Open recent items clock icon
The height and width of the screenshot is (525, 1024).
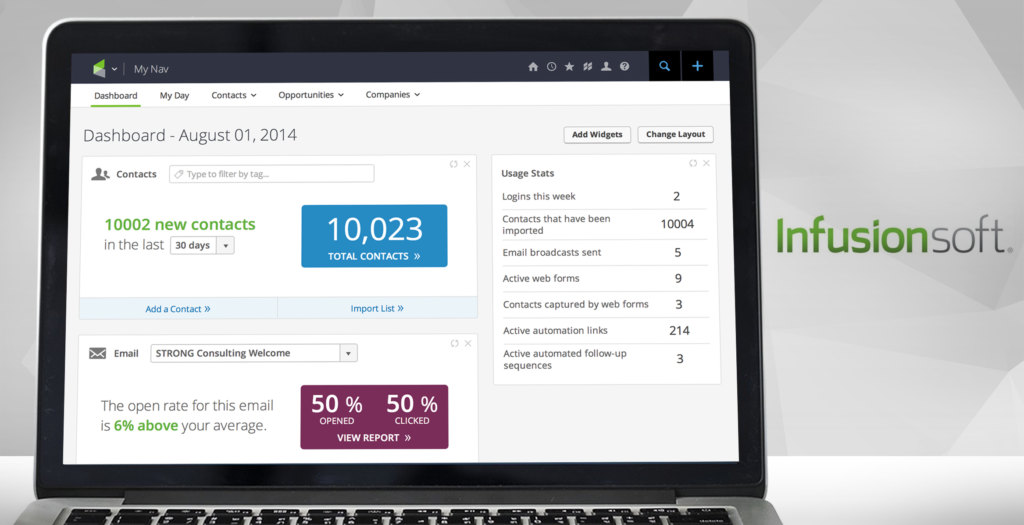tap(551, 67)
